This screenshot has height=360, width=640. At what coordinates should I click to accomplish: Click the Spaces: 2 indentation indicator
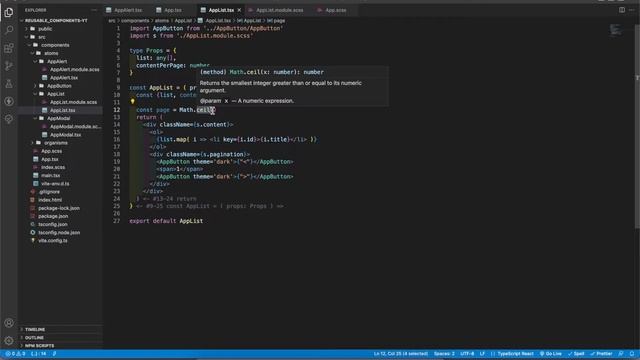click(x=444, y=354)
